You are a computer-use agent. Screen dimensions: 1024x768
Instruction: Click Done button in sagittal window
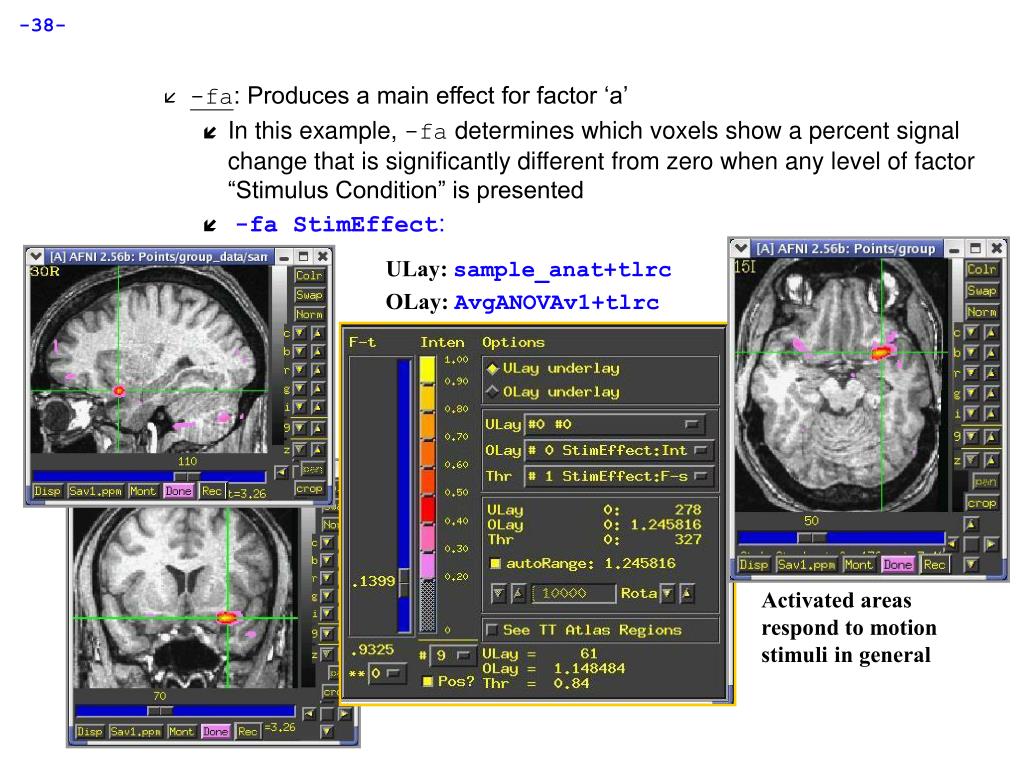coord(178,491)
